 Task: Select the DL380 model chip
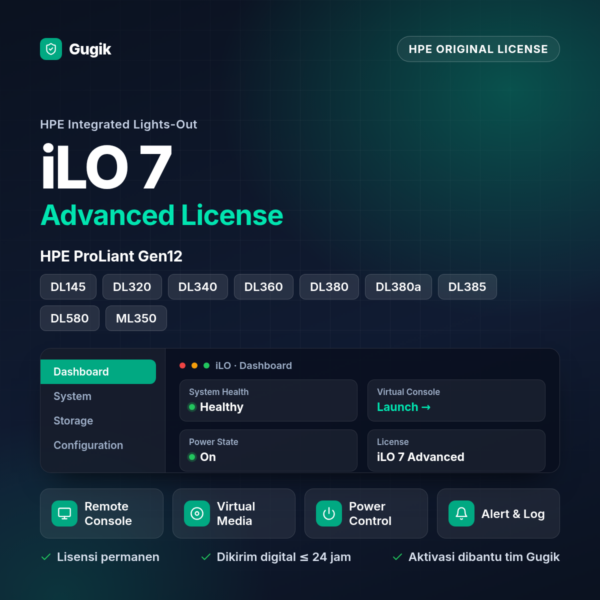coord(329,287)
